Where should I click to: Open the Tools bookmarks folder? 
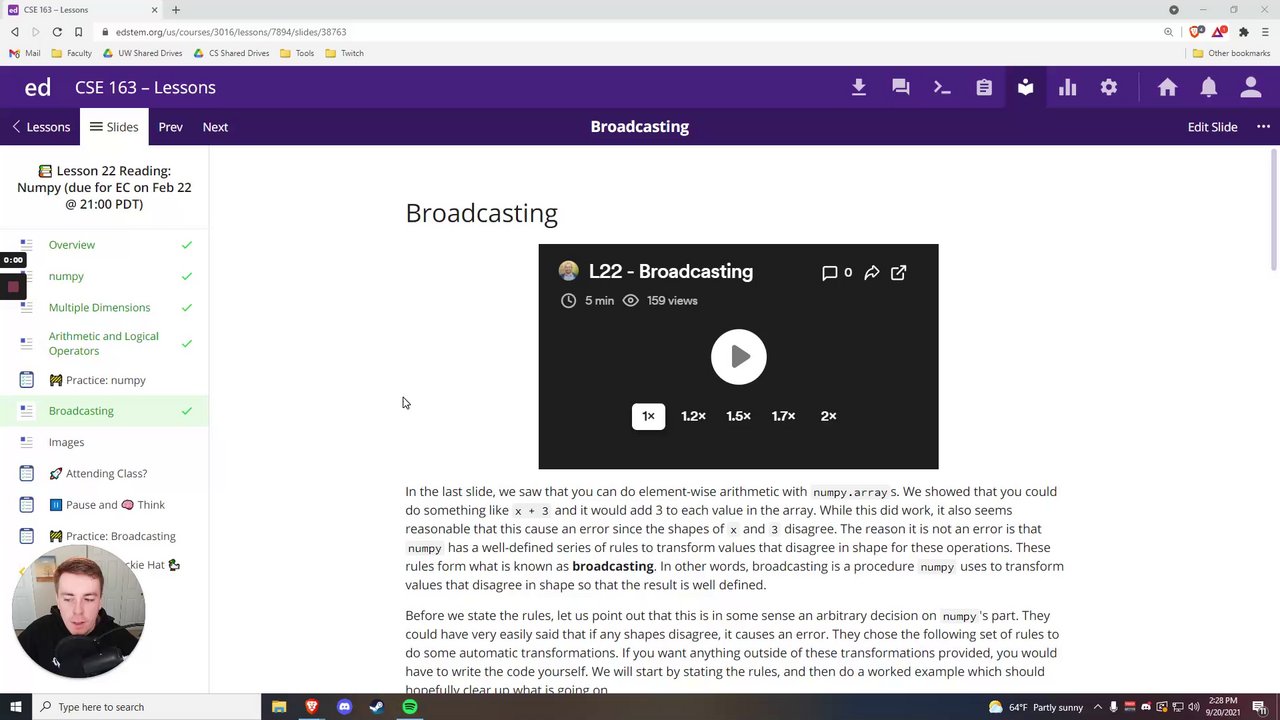[298, 53]
